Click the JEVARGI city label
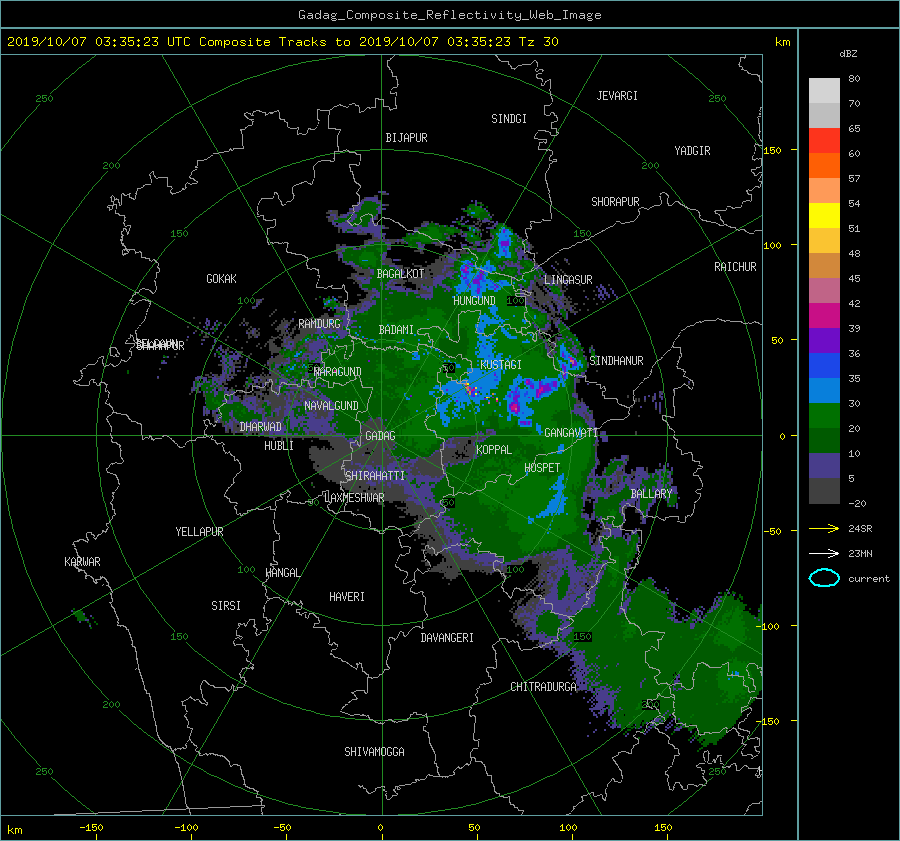 coord(617,96)
